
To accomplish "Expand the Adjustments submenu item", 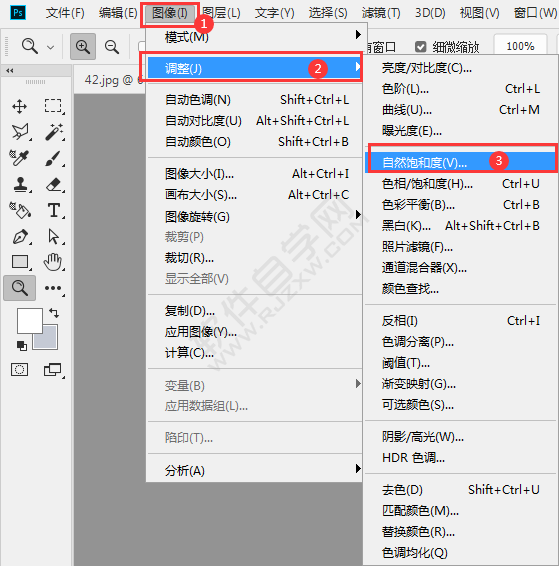I will pyautogui.click(x=255, y=68).
